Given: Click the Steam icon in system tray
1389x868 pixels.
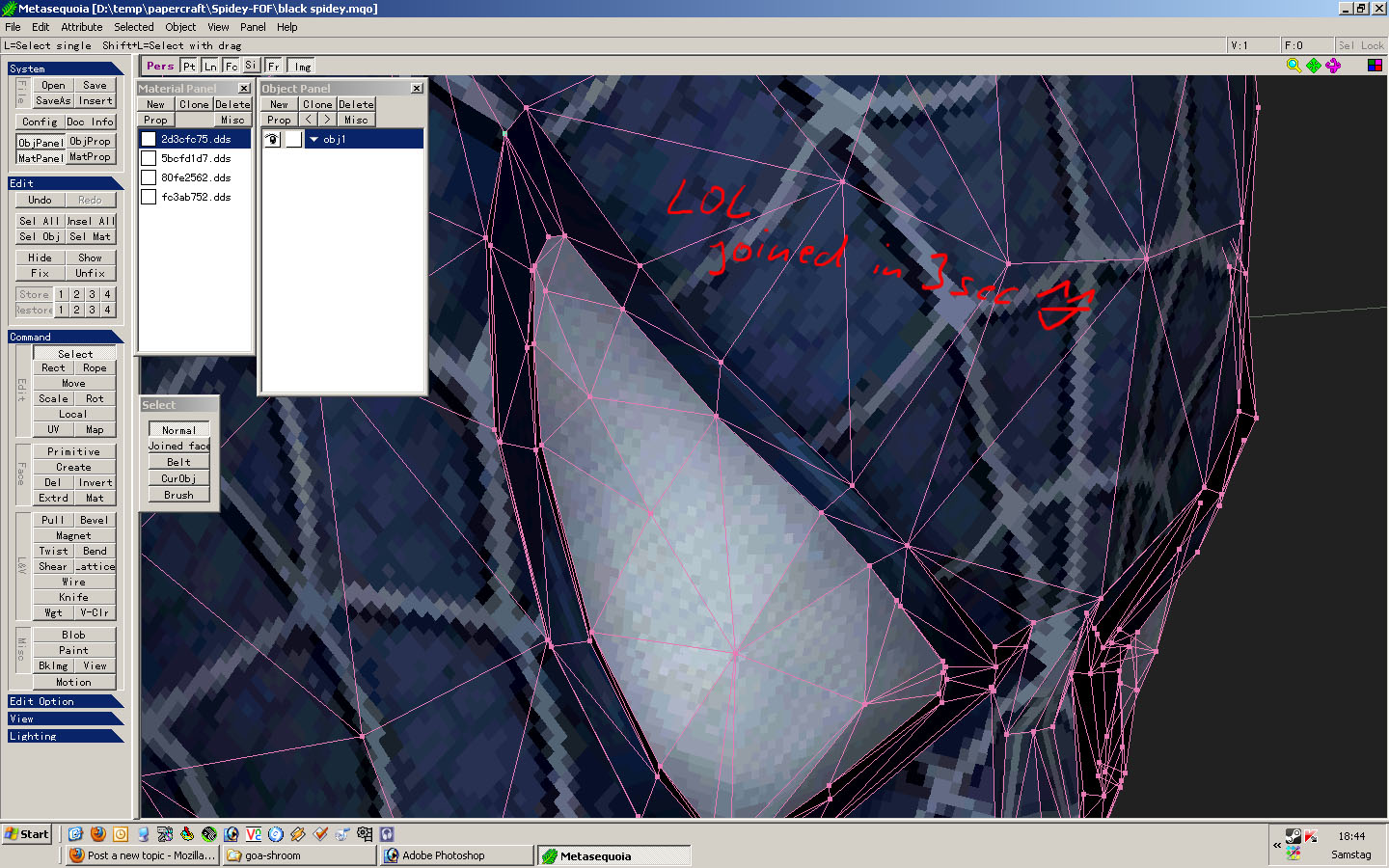Looking at the screenshot, I should [x=1294, y=836].
